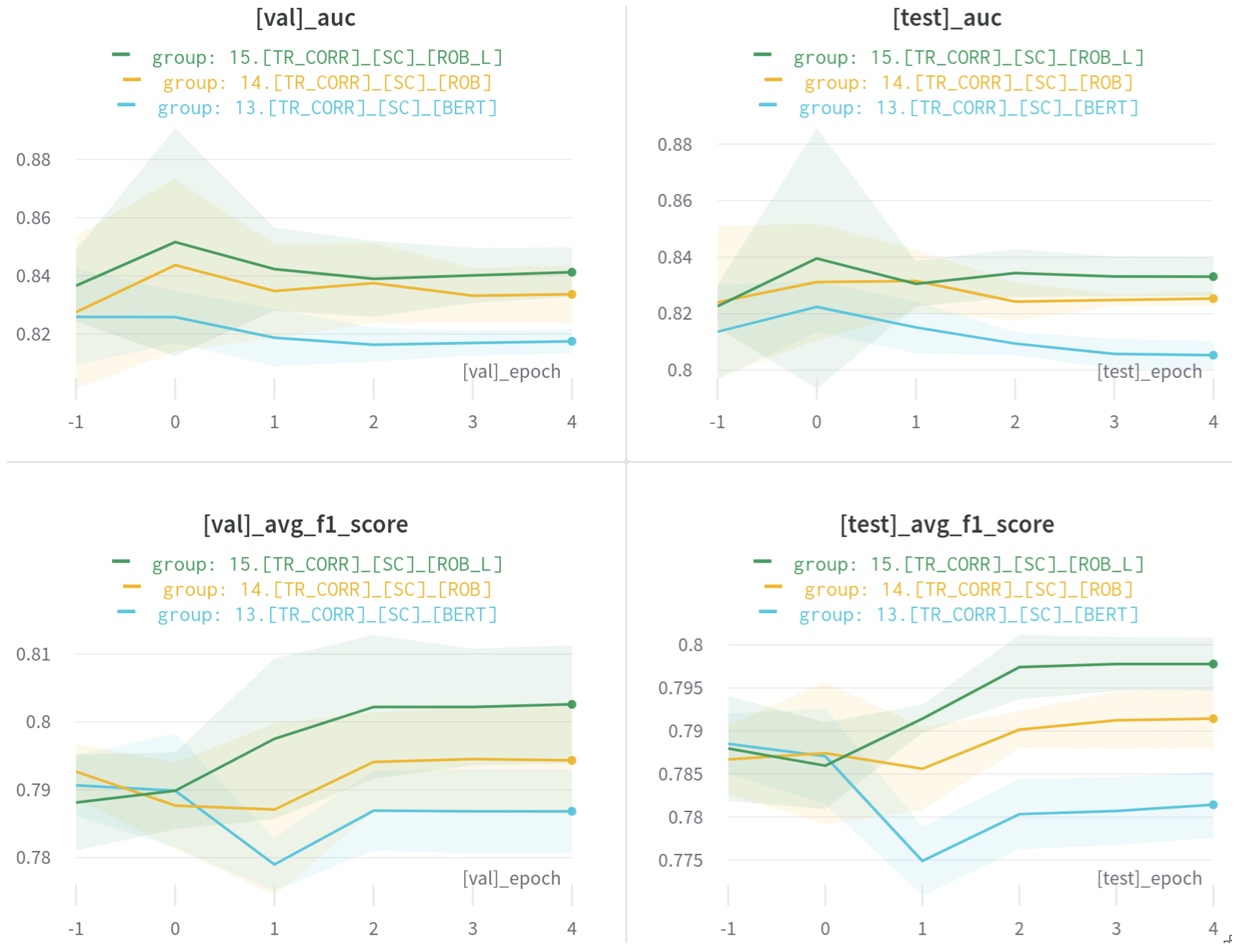Click green legend swatch in [test]_avg_f1_score chart
The height and width of the screenshot is (952, 1244).
click(x=762, y=561)
